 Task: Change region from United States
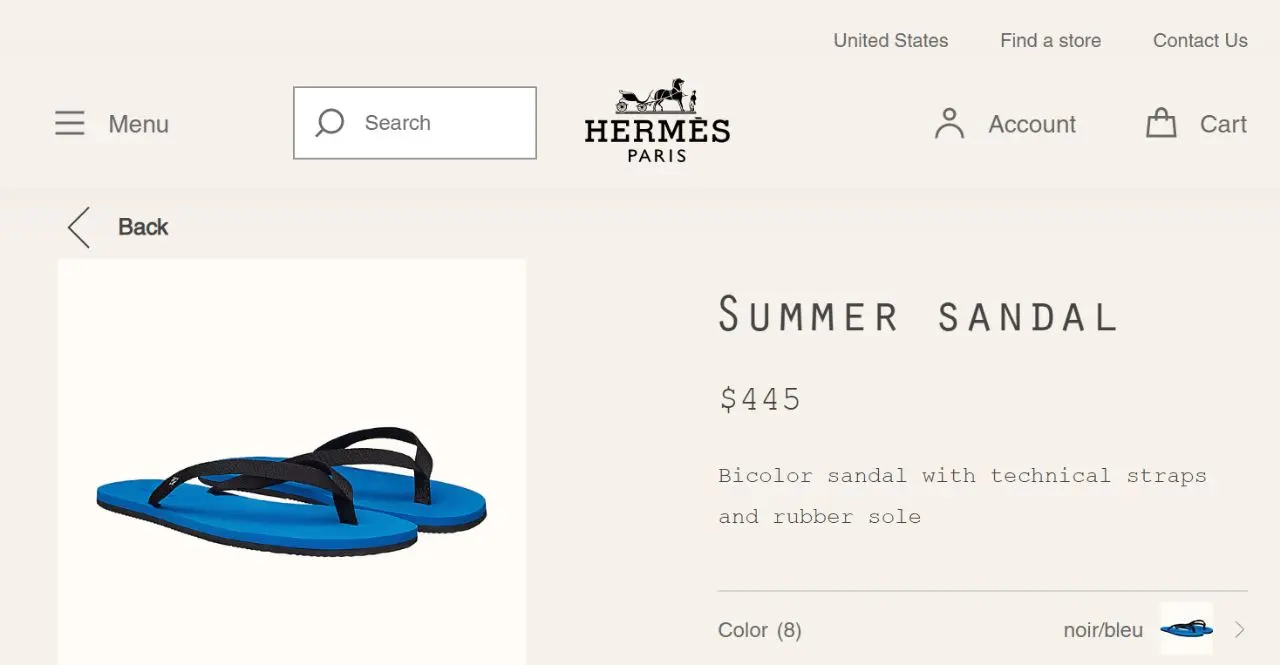tap(890, 41)
